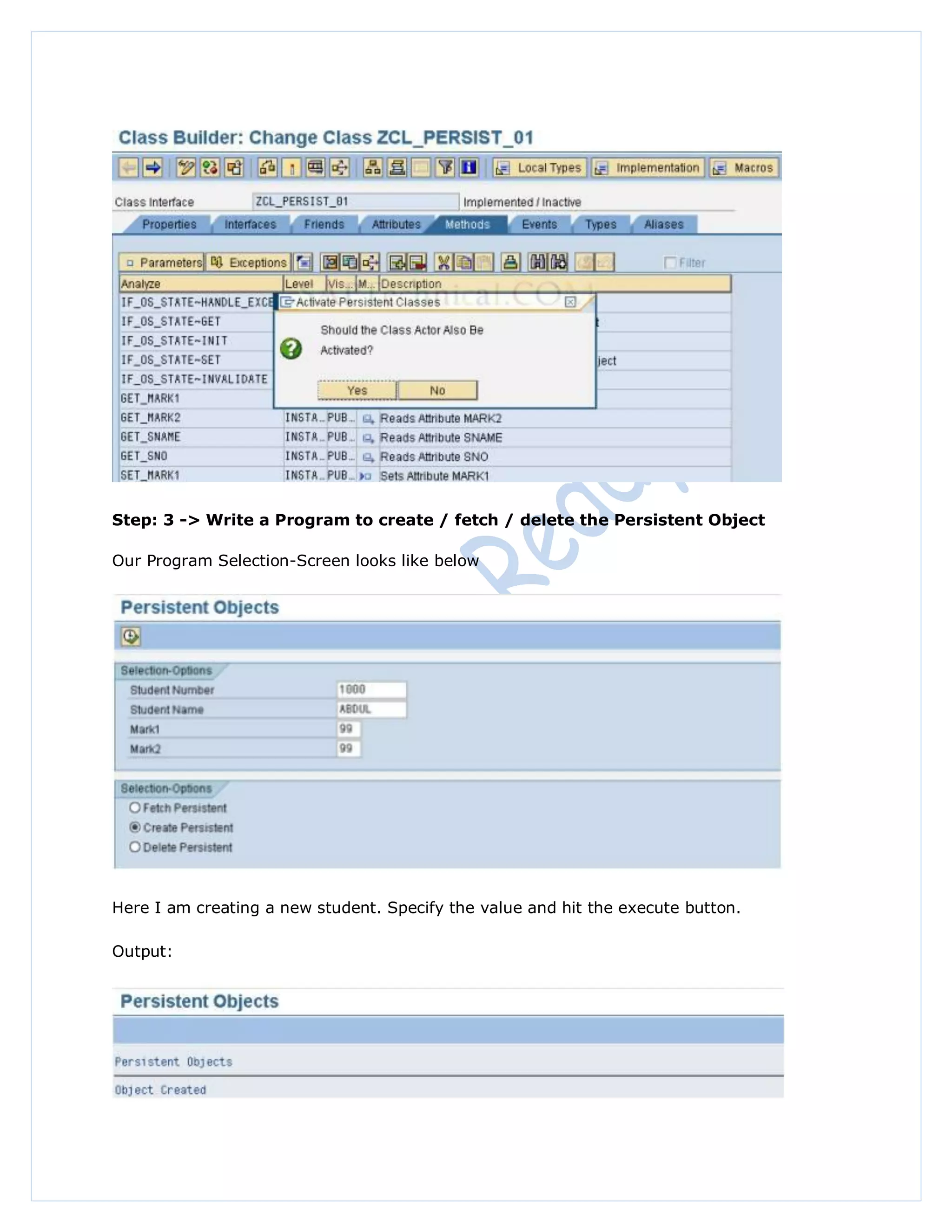
Task: Select the Delete Persistent radio button
Action: 135,847
